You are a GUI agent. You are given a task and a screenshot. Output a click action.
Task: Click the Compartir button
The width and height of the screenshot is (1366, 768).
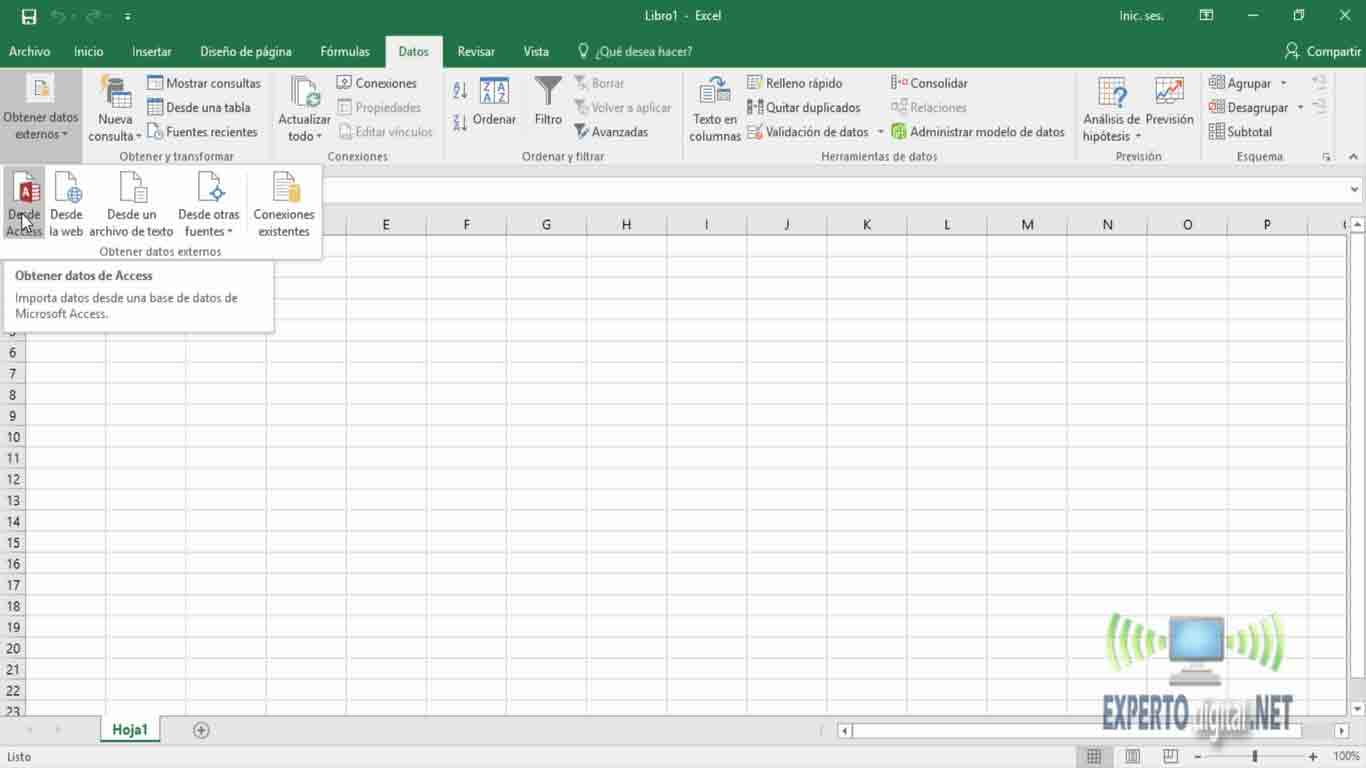1322,51
